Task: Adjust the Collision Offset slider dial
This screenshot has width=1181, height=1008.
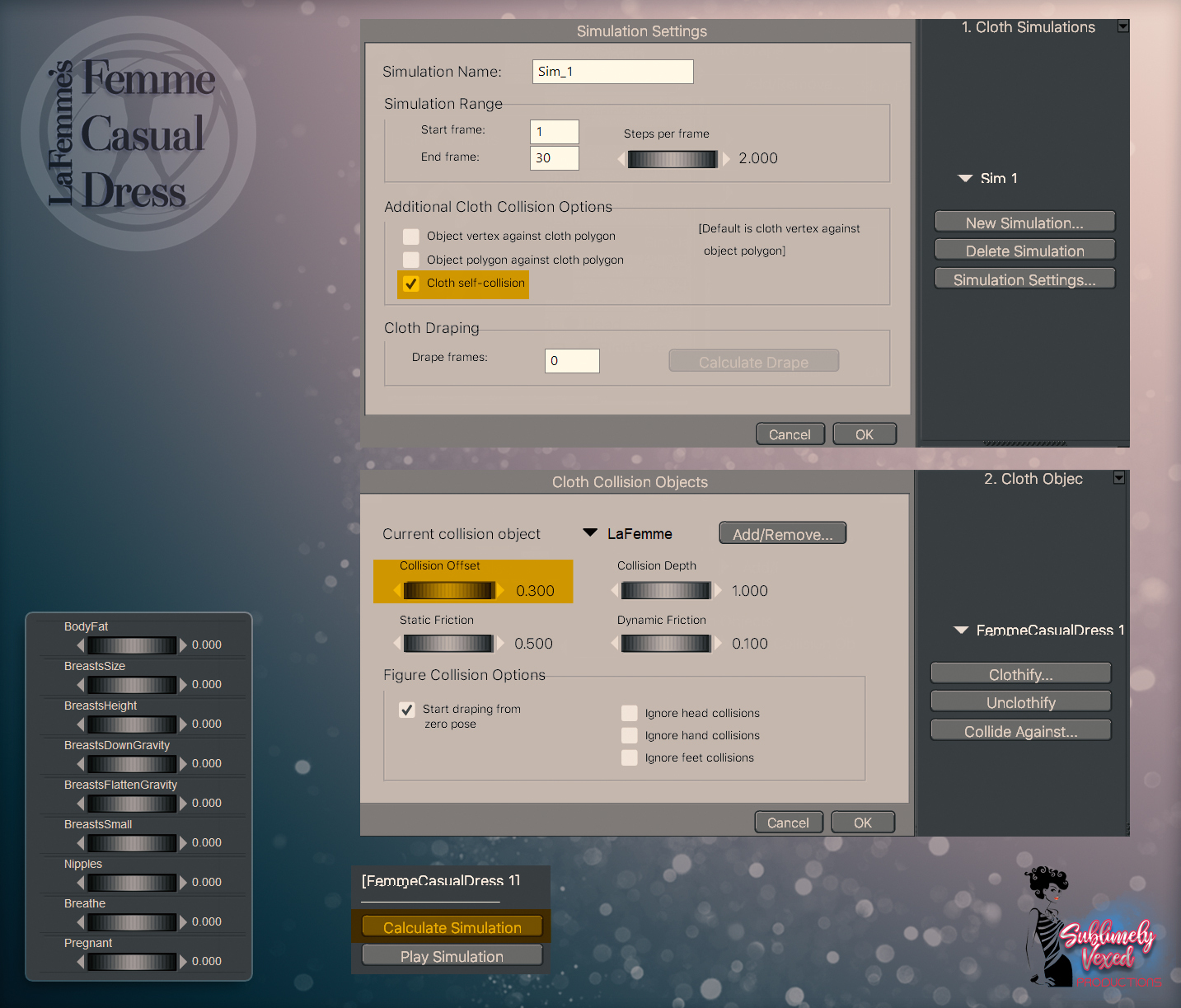Action: tap(449, 590)
